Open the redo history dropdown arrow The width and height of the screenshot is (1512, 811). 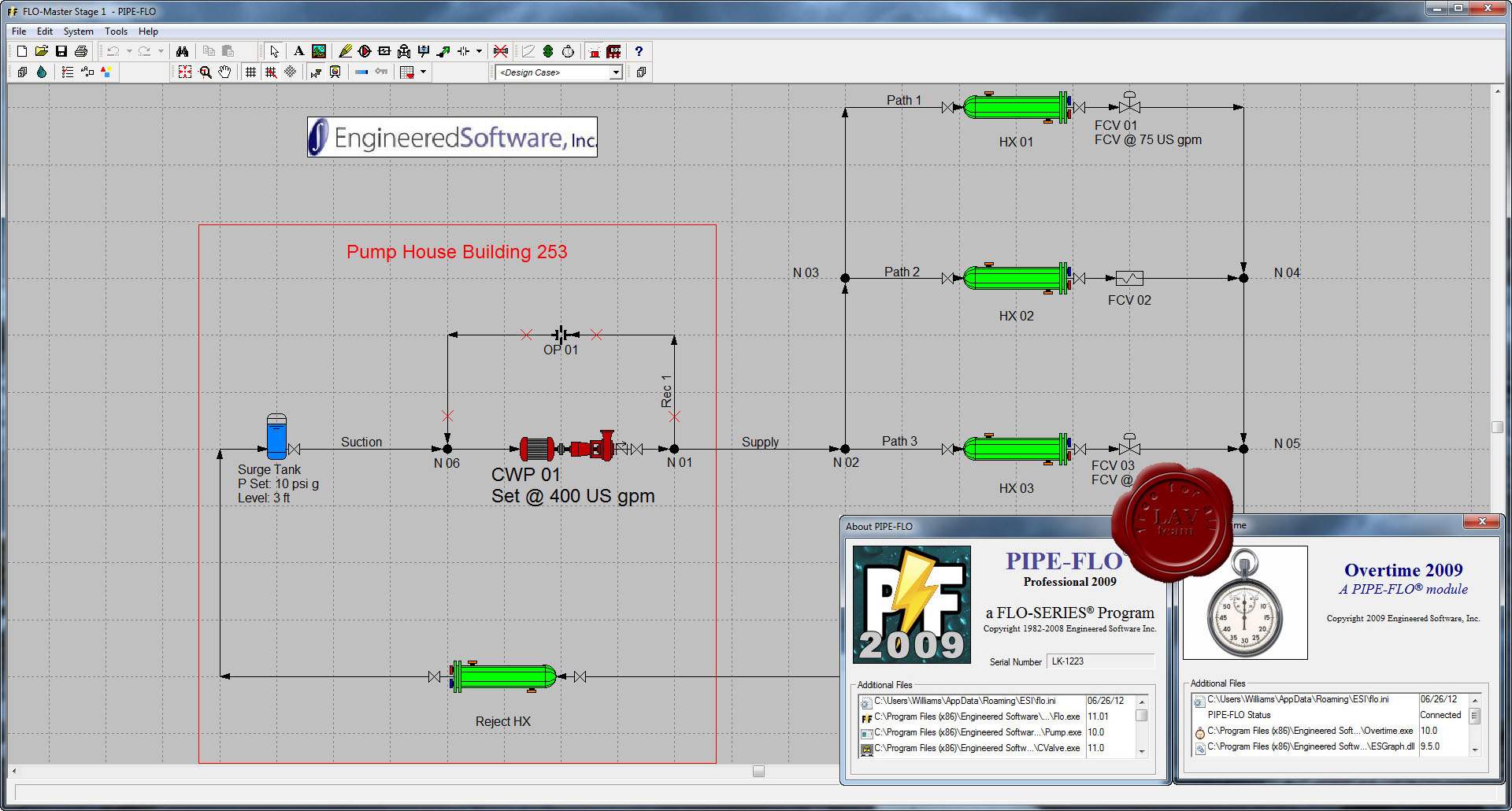pos(161,51)
